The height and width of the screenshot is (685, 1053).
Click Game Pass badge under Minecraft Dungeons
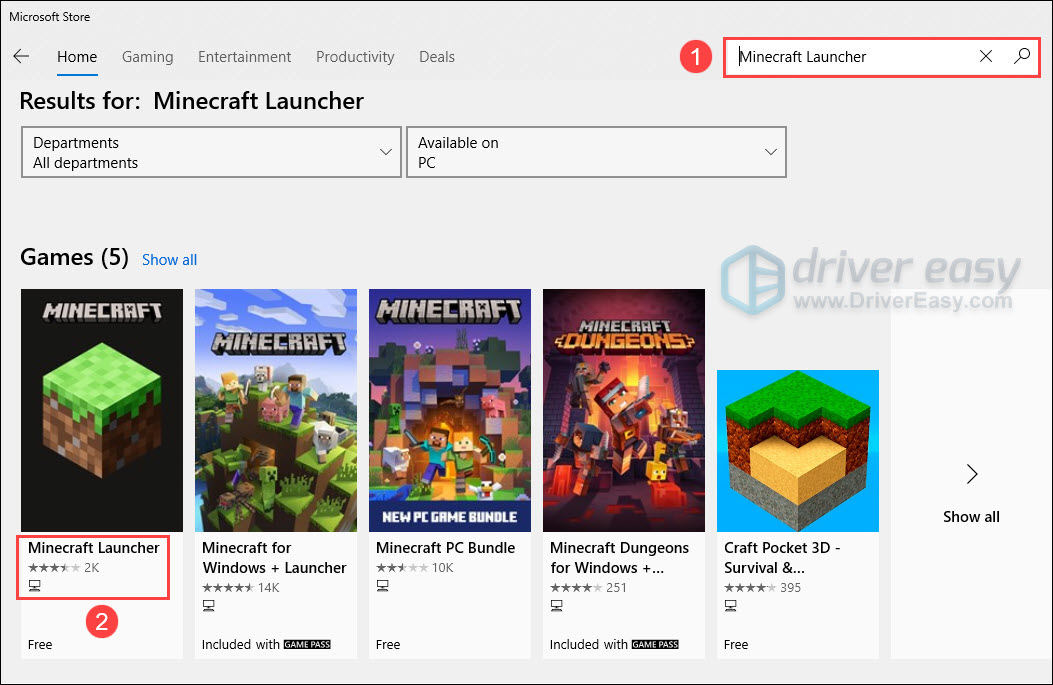[655, 645]
